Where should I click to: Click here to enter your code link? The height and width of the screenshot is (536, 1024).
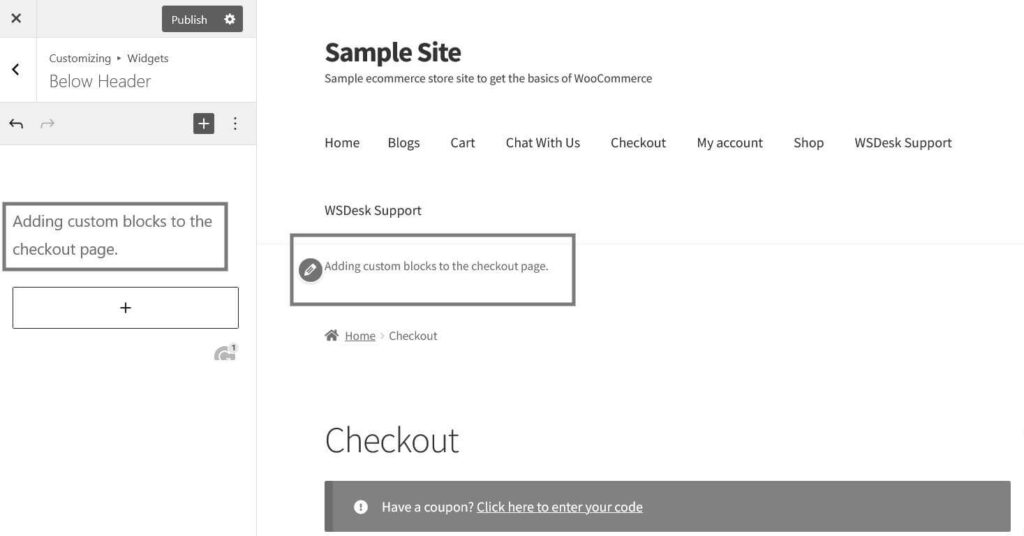click(560, 507)
